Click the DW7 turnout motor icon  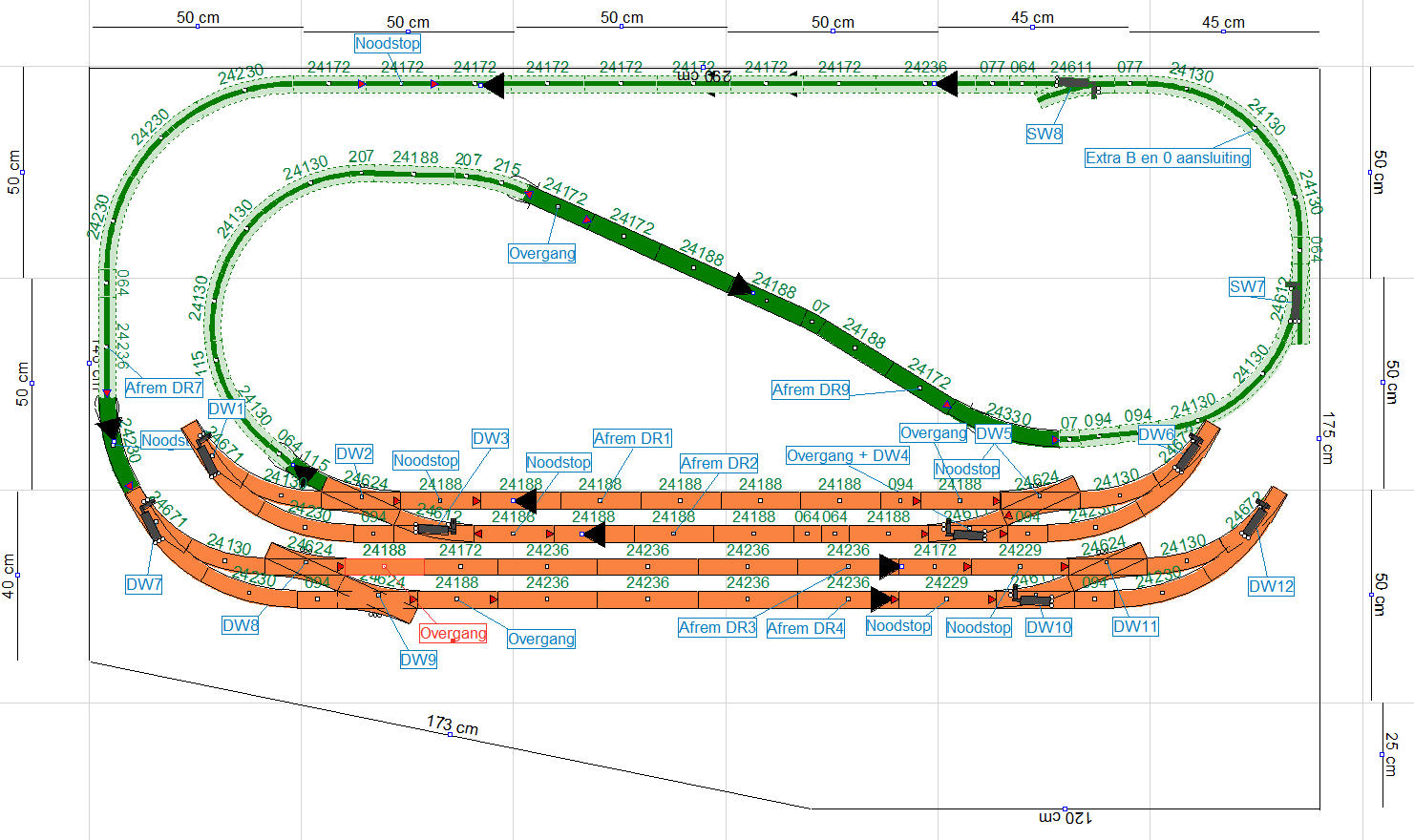pos(151,520)
